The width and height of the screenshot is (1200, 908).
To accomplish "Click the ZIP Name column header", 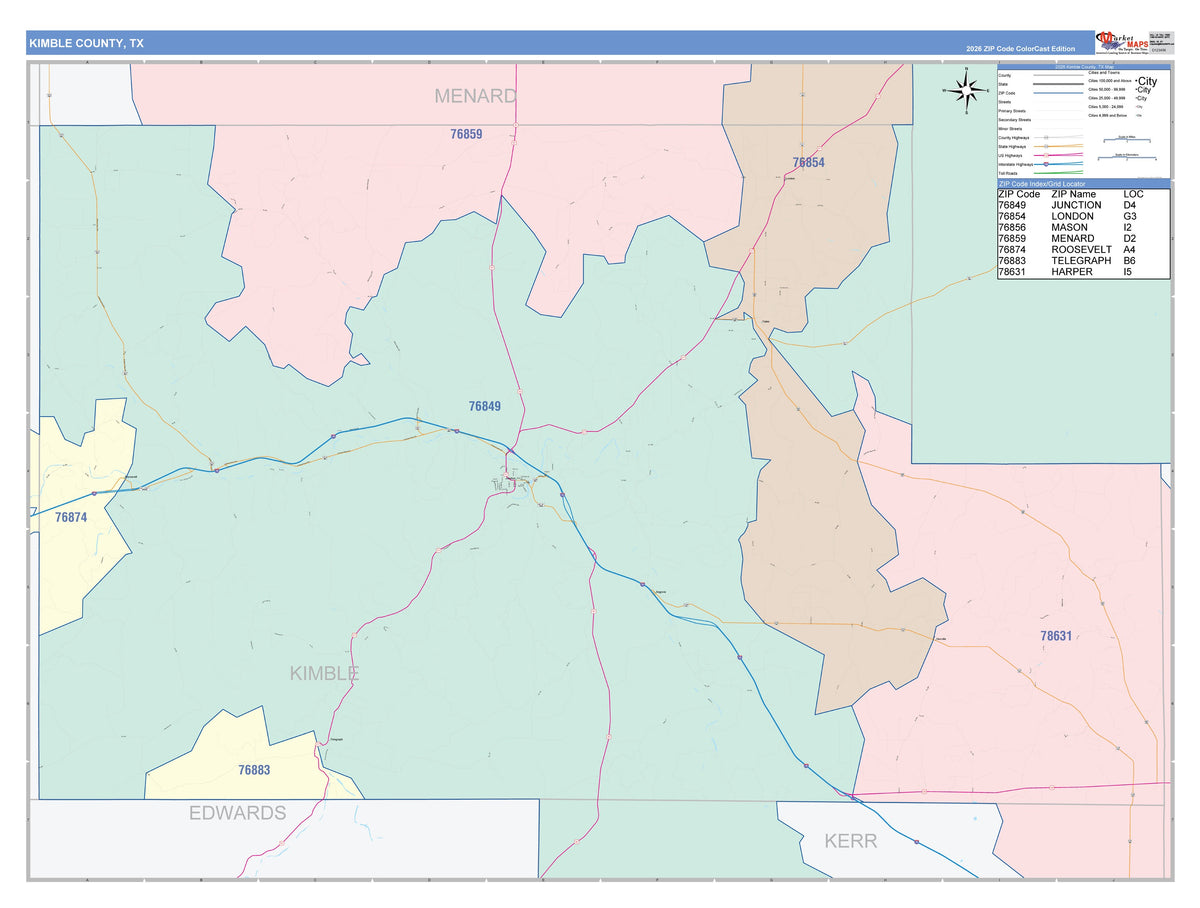I will pyautogui.click(x=1073, y=194).
